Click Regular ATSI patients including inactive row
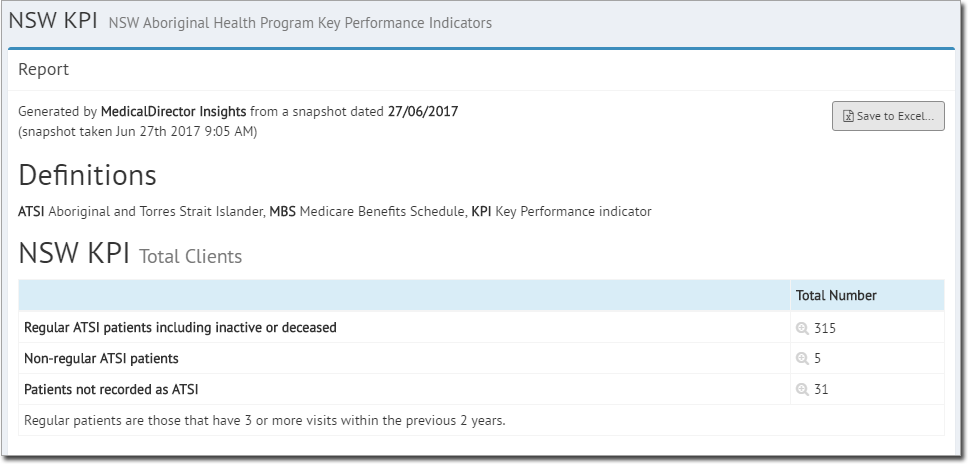968x464 pixels. pyautogui.click(x=482, y=327)
